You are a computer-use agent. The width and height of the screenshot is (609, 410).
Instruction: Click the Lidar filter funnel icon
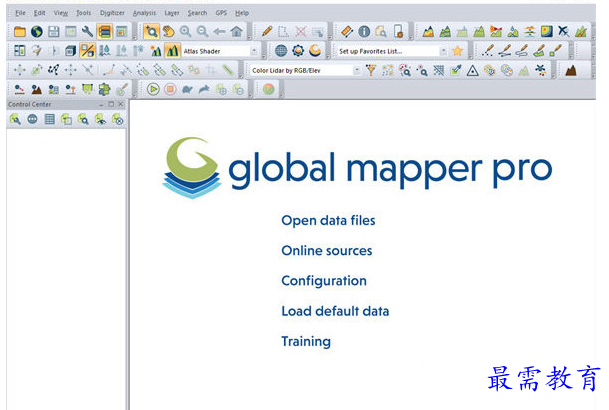[x=371, y=70]
